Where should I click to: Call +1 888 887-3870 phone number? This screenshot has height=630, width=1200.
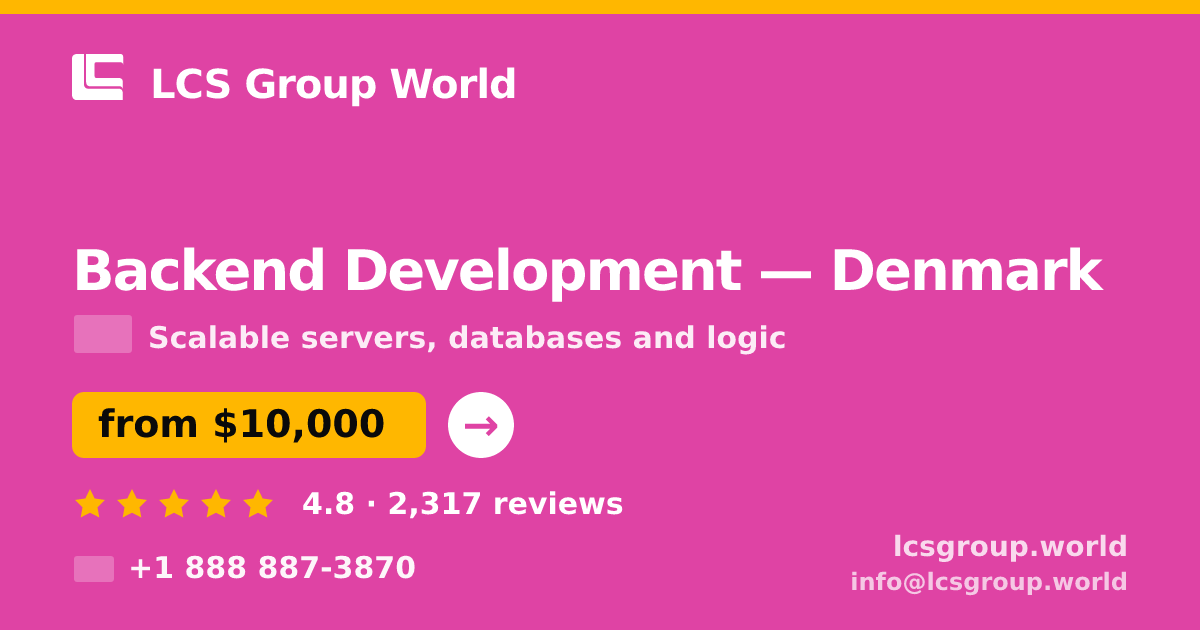[272, 568]
